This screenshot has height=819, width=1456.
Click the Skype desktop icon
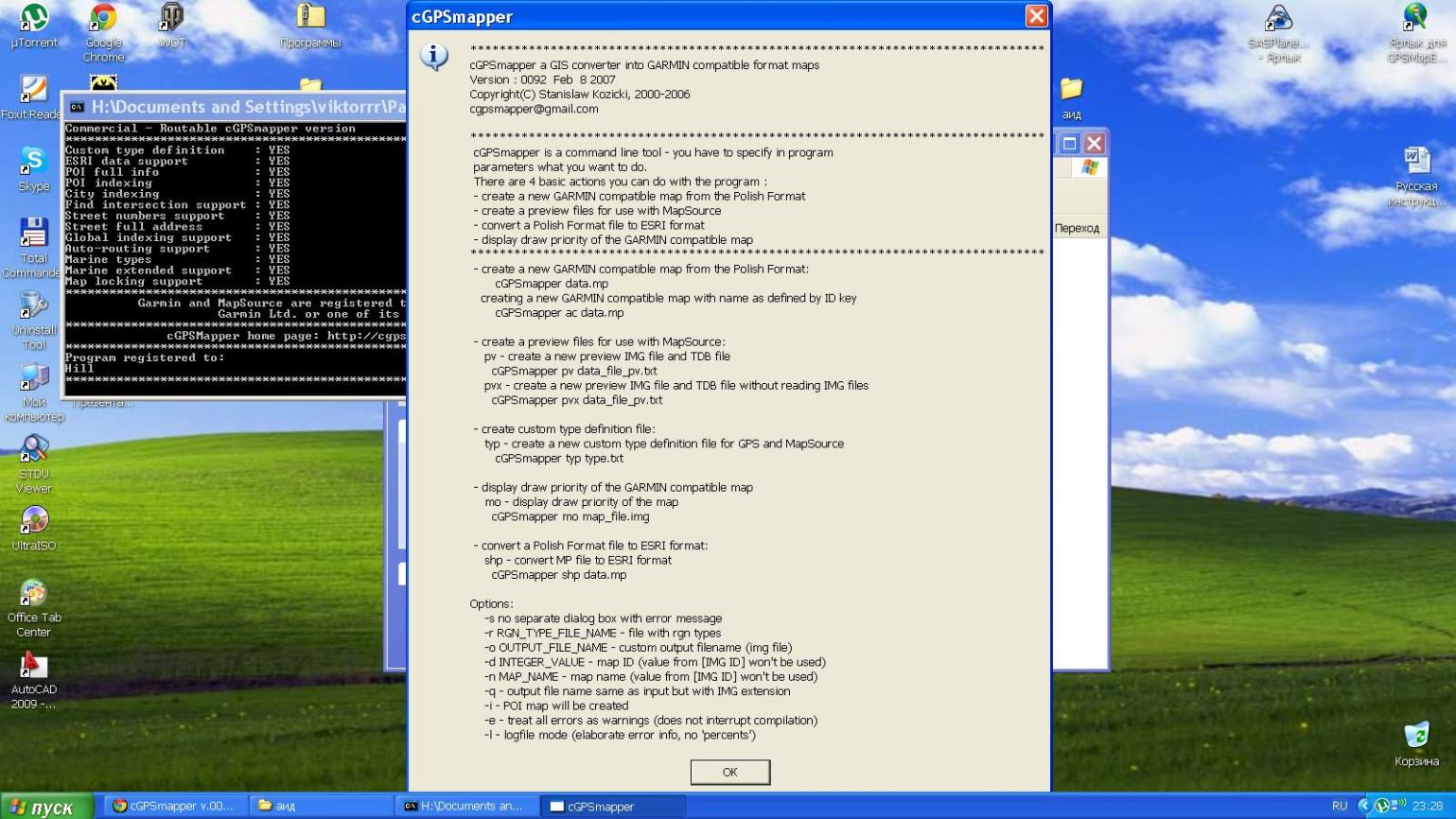tap(34, 162)
